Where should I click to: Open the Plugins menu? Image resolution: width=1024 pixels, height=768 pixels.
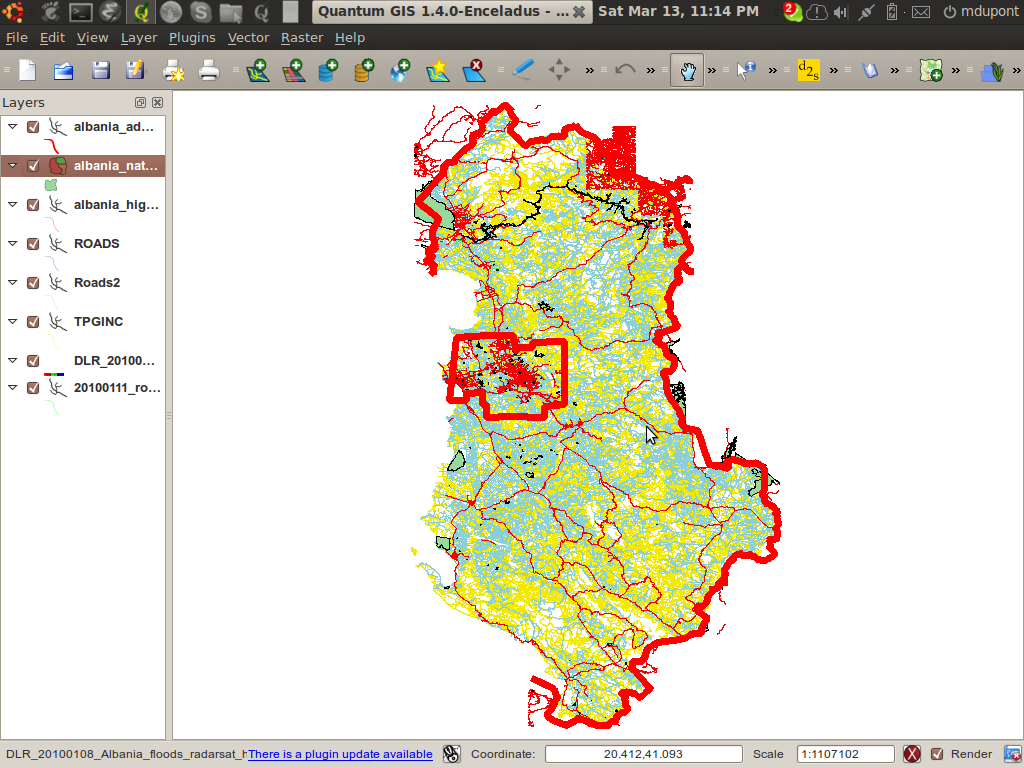pos(192,38)
